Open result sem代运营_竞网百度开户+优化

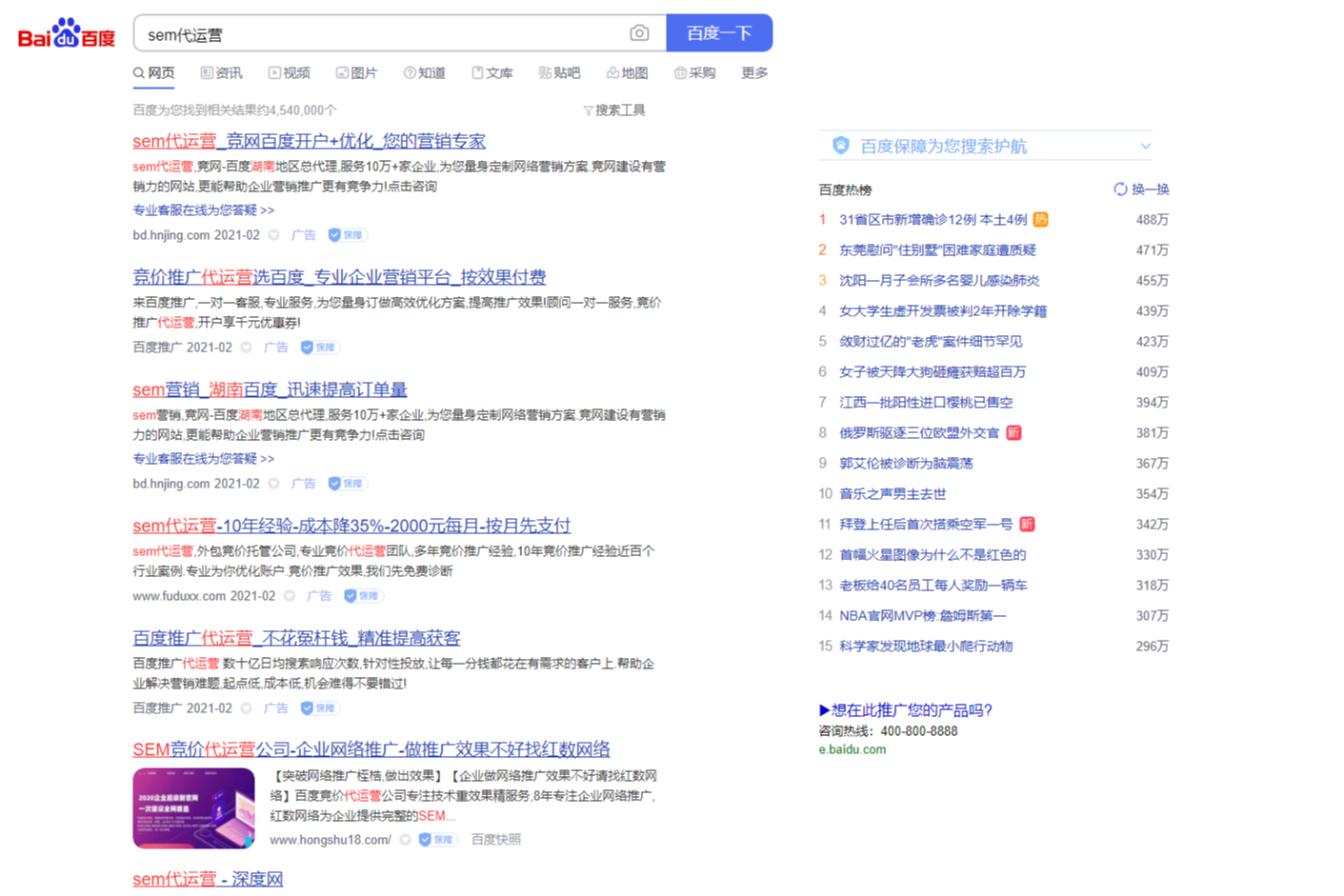point(309,141)
